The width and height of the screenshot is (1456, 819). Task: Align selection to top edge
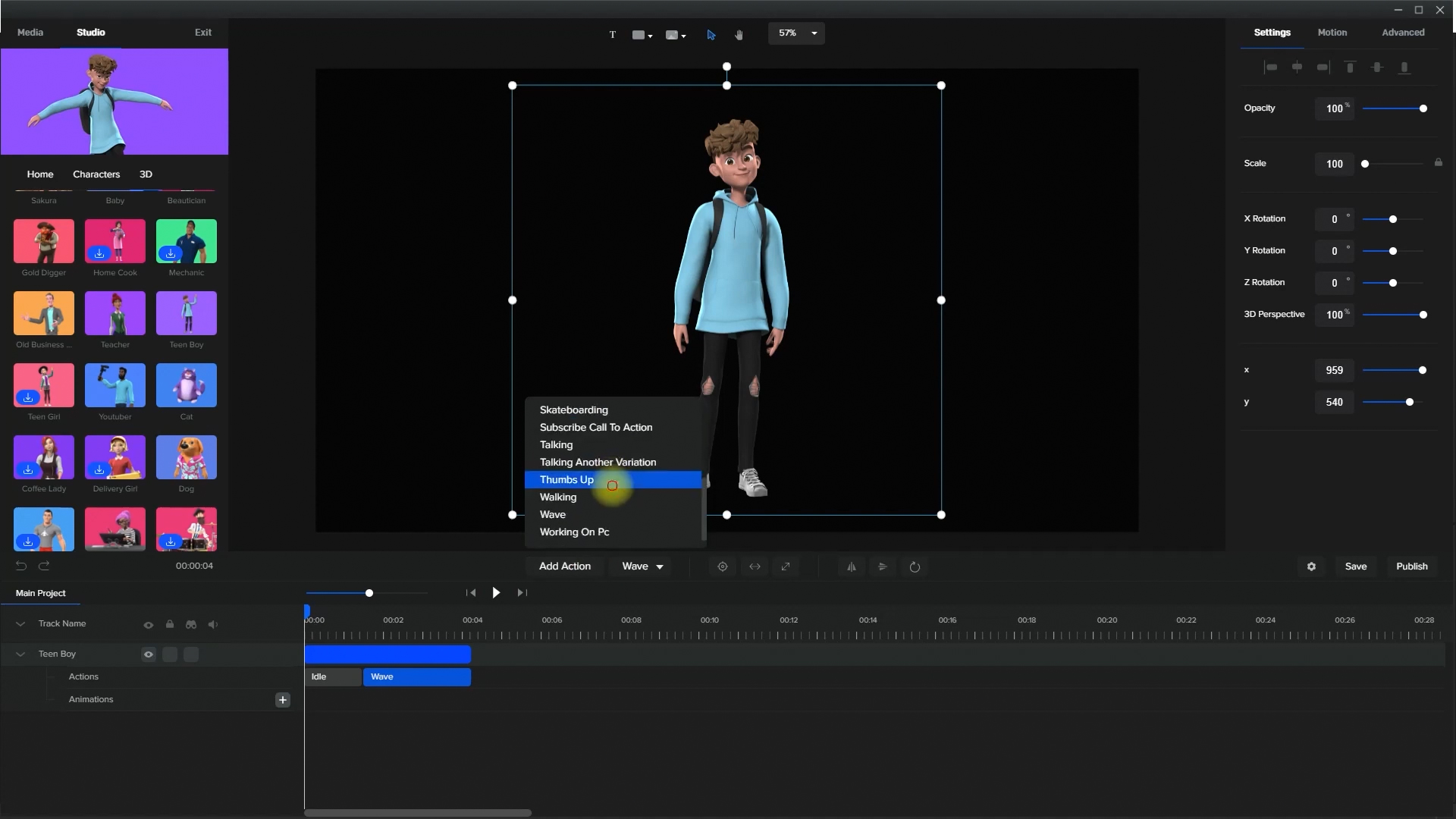tap(1350, 67)
